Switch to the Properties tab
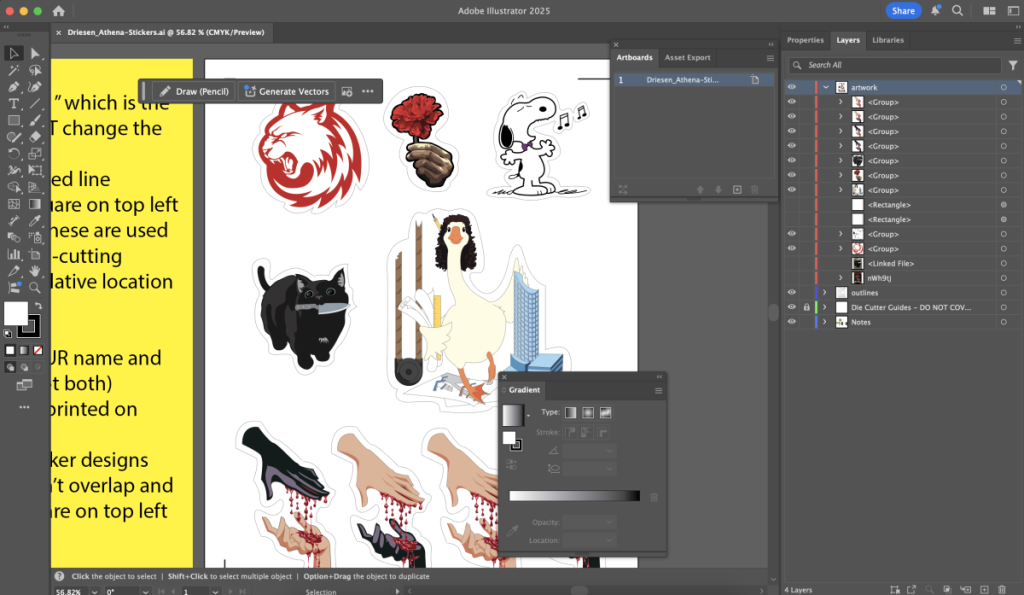Screen dimensions: 1024x595 tap(805, 40)
